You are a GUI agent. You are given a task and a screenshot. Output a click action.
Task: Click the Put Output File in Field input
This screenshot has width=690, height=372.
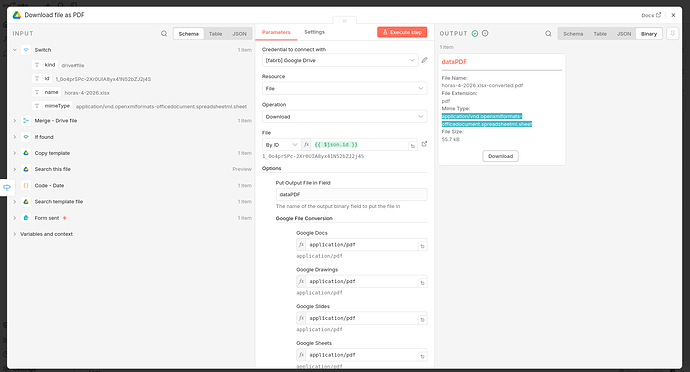point(351,195)
